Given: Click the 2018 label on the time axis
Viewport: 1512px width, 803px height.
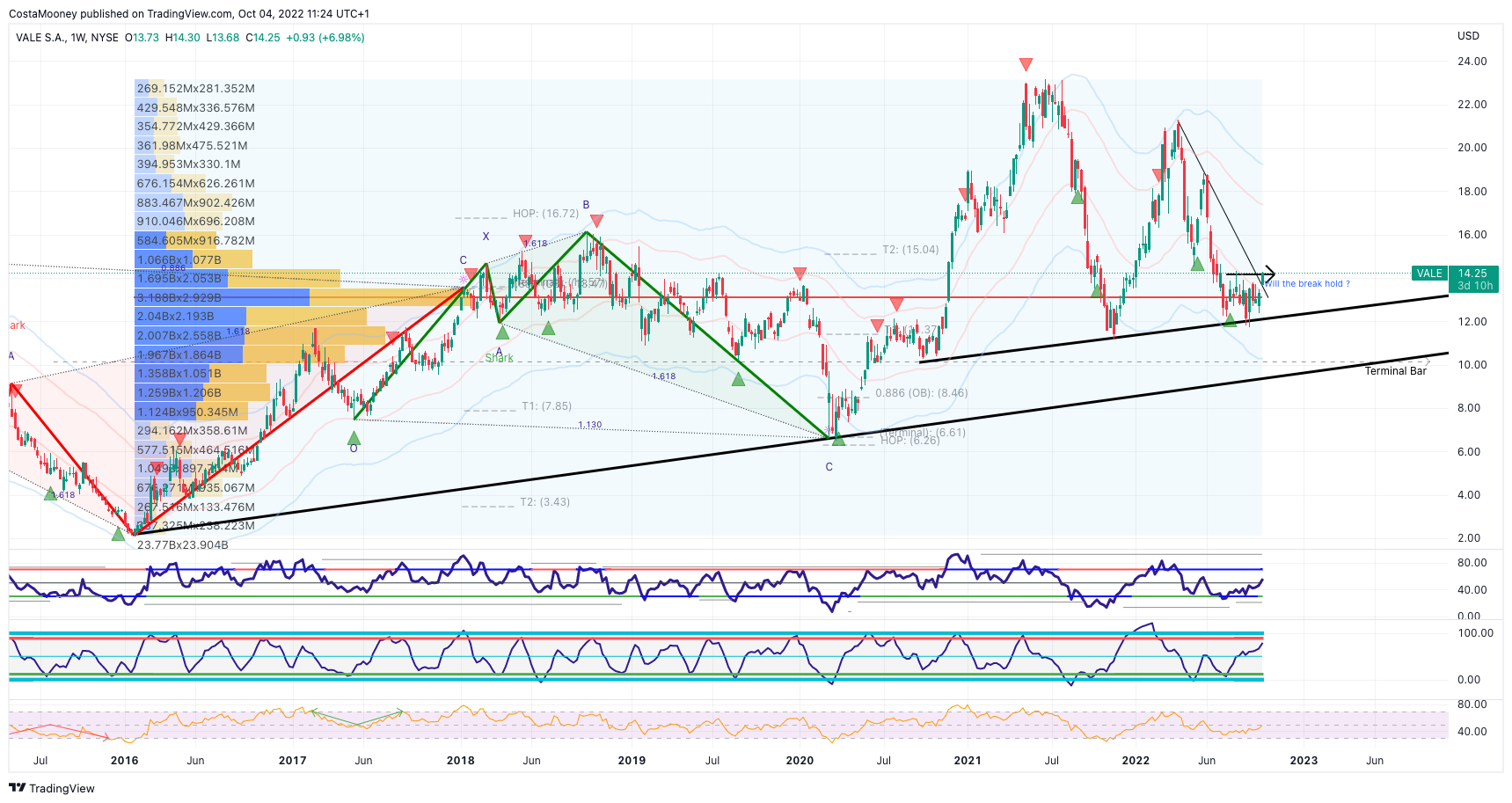Looking at the screenshot, I should point(460,761).
